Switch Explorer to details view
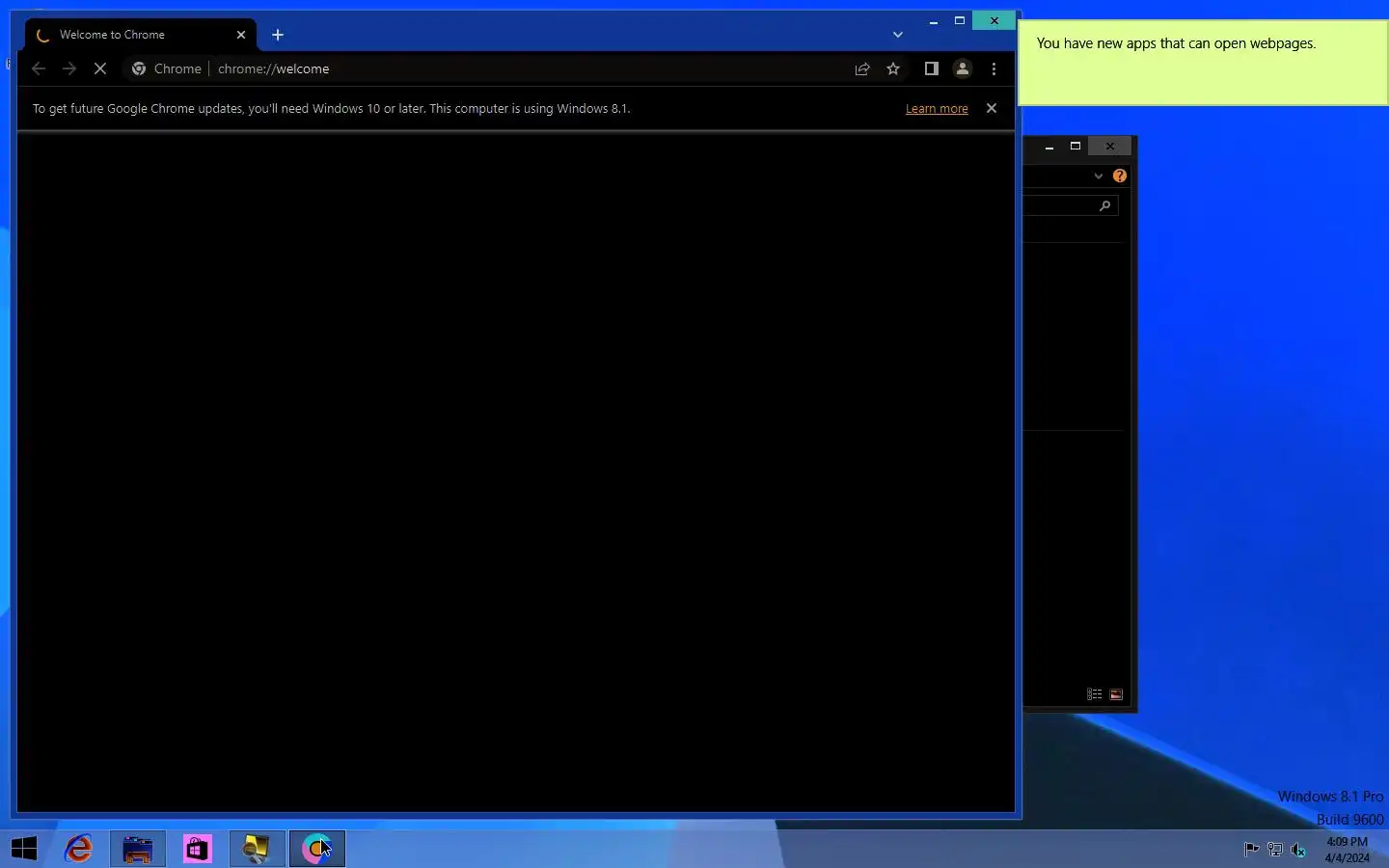This screenshot has width=1389, height=868. tap(1094, 694)
